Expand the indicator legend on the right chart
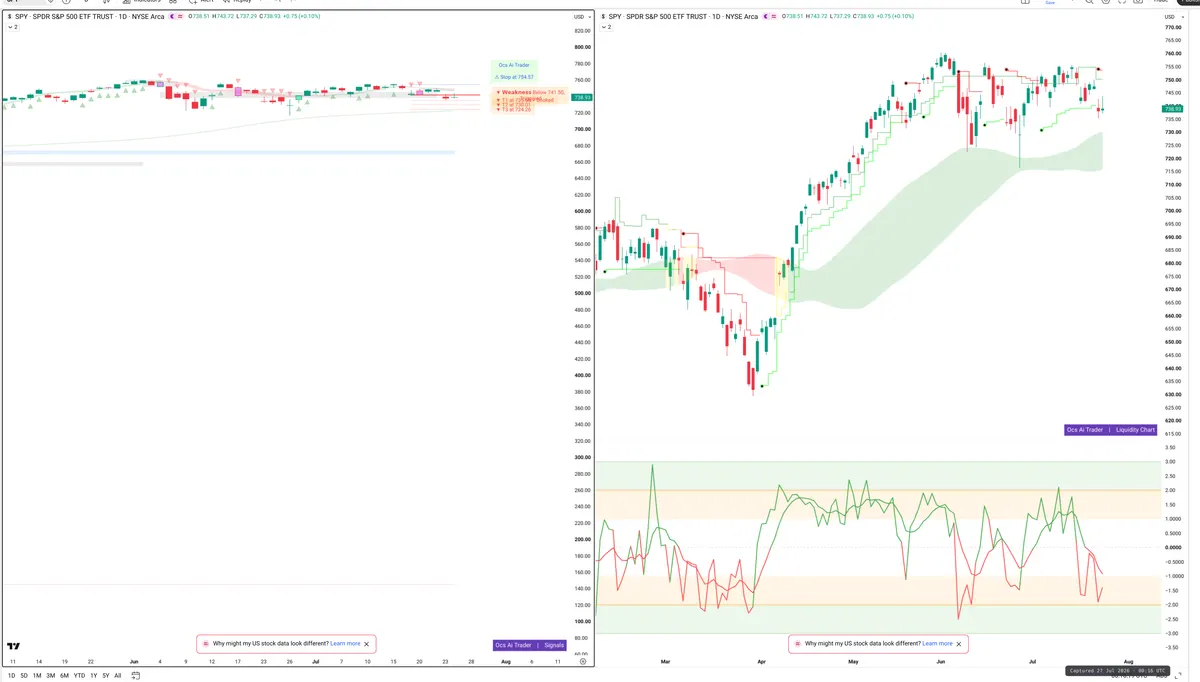This screenshot has height=682, width=1200. coord(607,27)
